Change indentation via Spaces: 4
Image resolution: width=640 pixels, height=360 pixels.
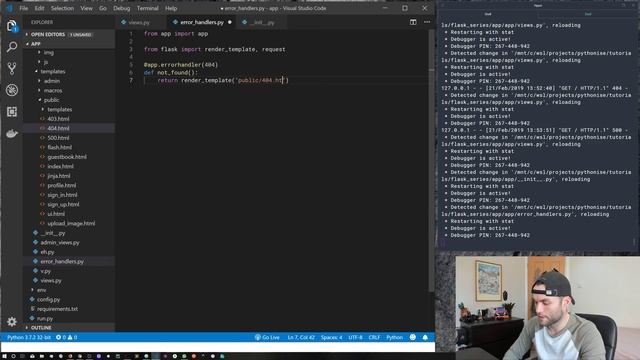(331, 338)
